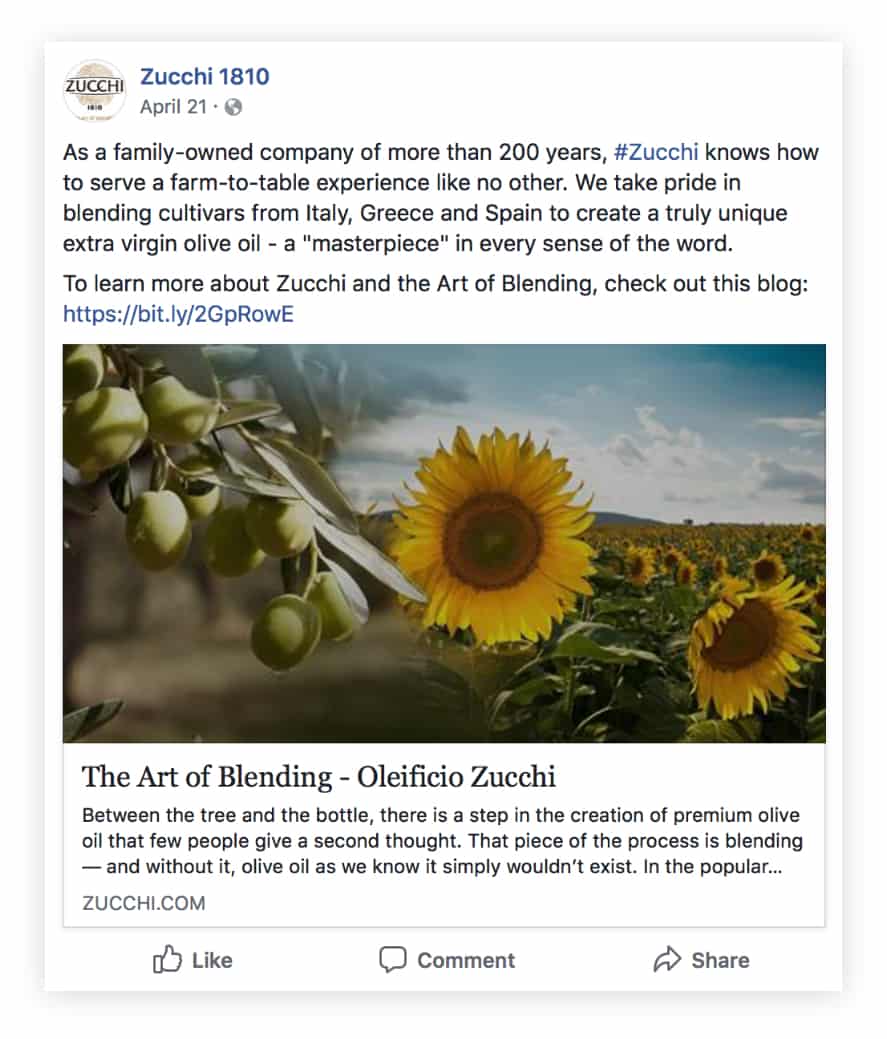Viewport: 887px width, 1039px height.
Task: Click the speech bubble Comment icon
Action: (393, 961)
